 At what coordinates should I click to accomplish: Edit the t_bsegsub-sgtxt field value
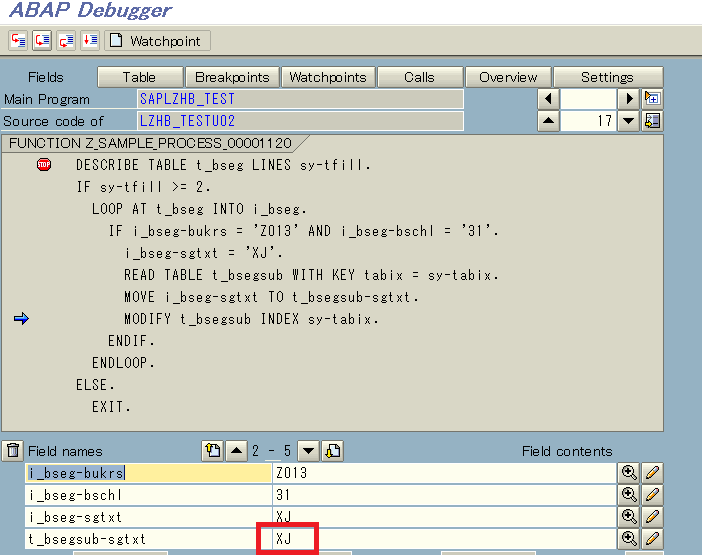coord(652,538)
